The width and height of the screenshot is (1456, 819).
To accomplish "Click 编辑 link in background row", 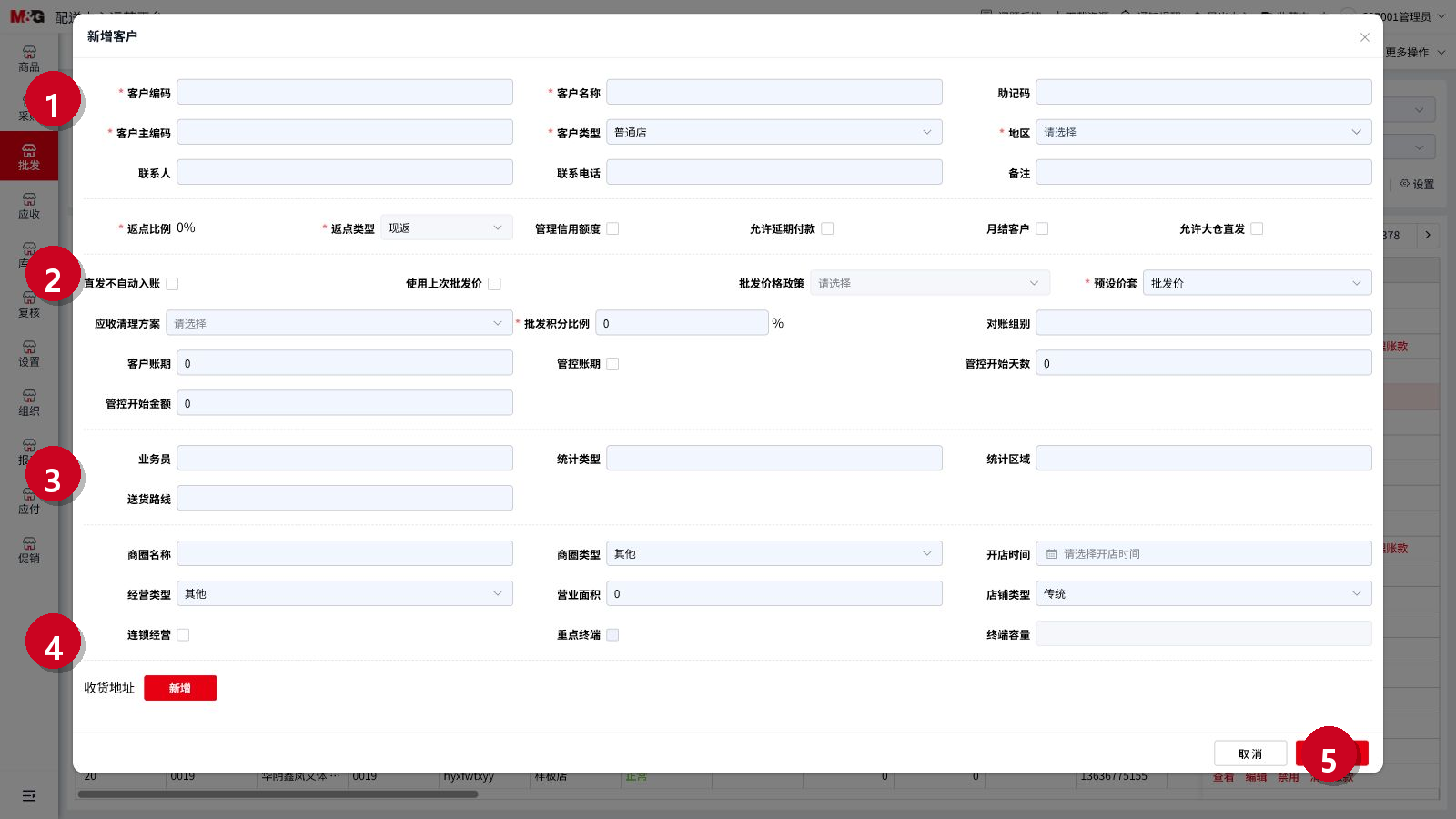I will tap(1256, 777).
